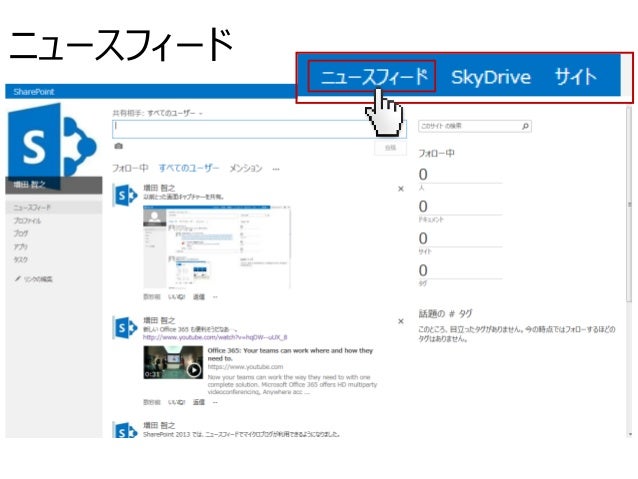638x479 pixels.
Task: Play the Office 365 video thumbnail
Action: click(x=173, y=362)
